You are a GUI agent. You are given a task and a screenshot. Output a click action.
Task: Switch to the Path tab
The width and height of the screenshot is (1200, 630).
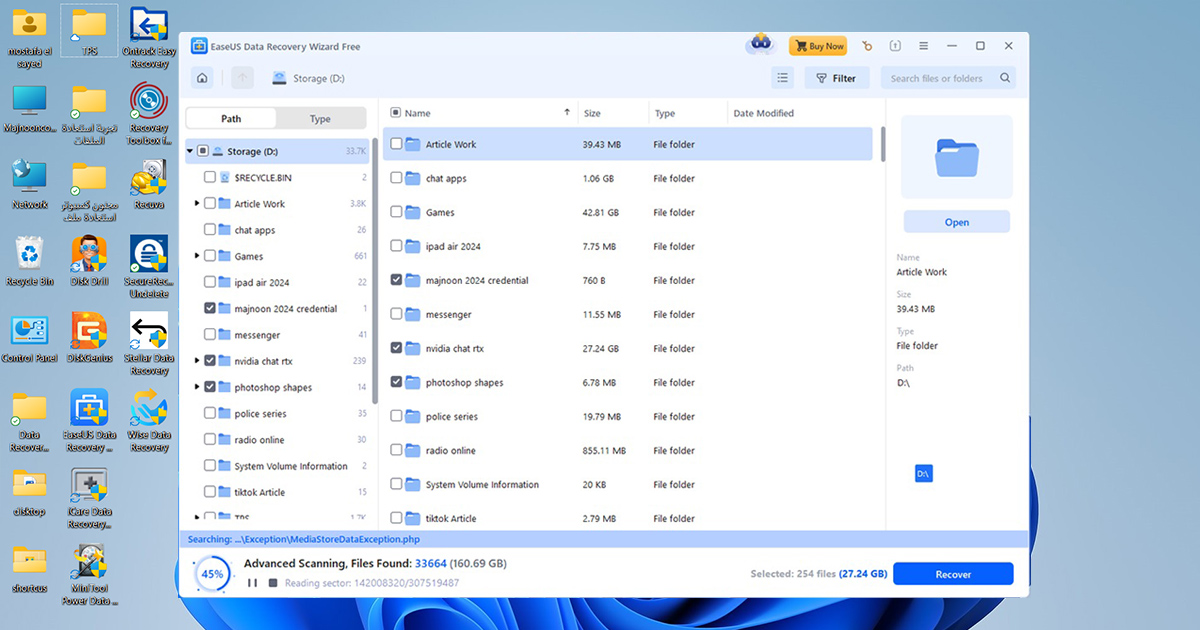pyautogui.click(x=231, y=119)
